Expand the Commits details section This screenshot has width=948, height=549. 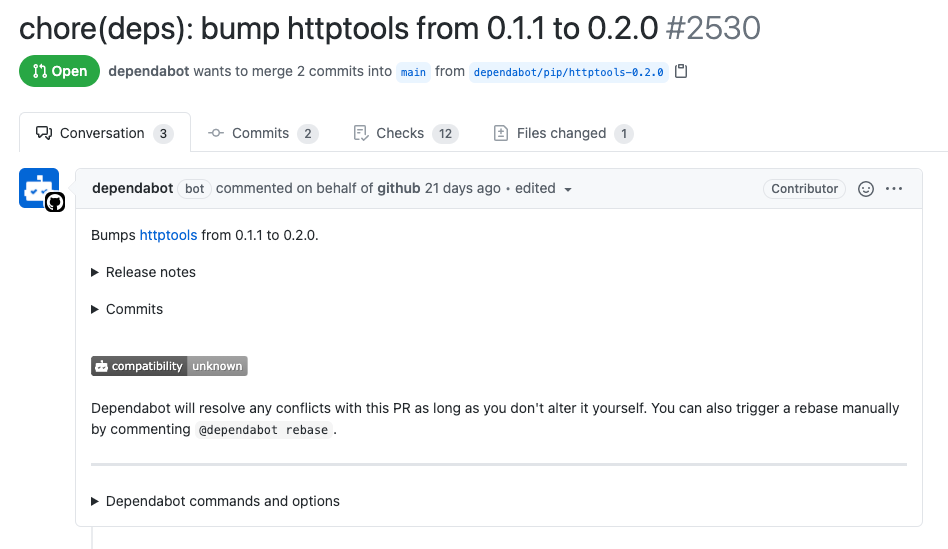click(127, 309)
